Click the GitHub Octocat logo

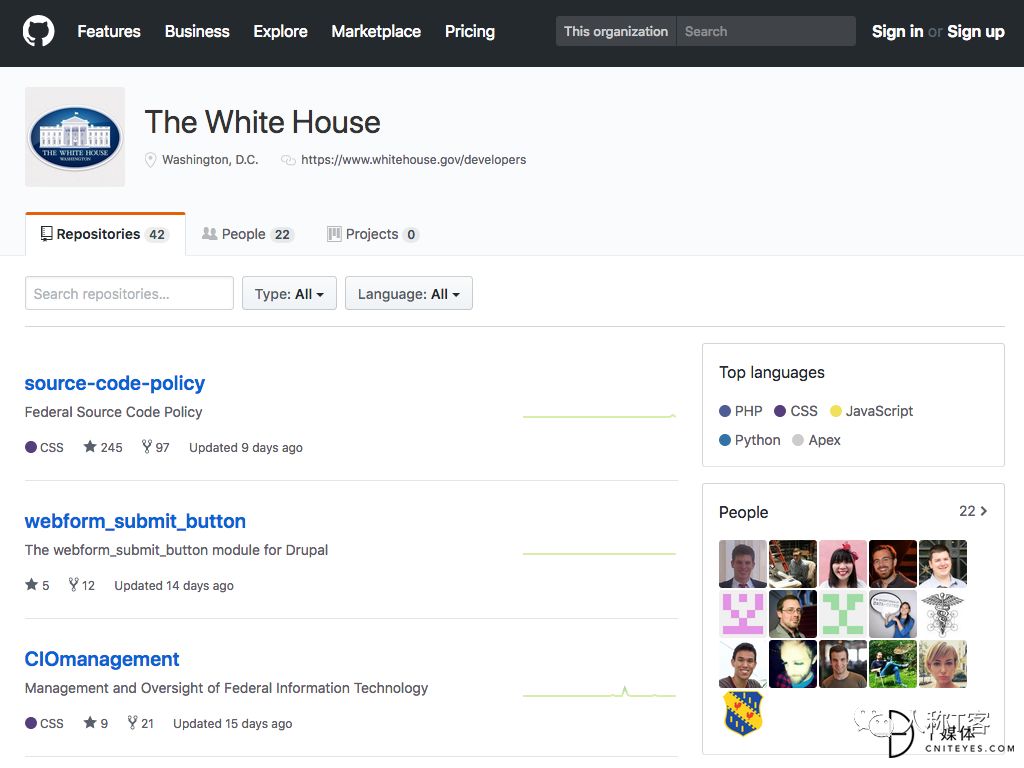(39, 31)
